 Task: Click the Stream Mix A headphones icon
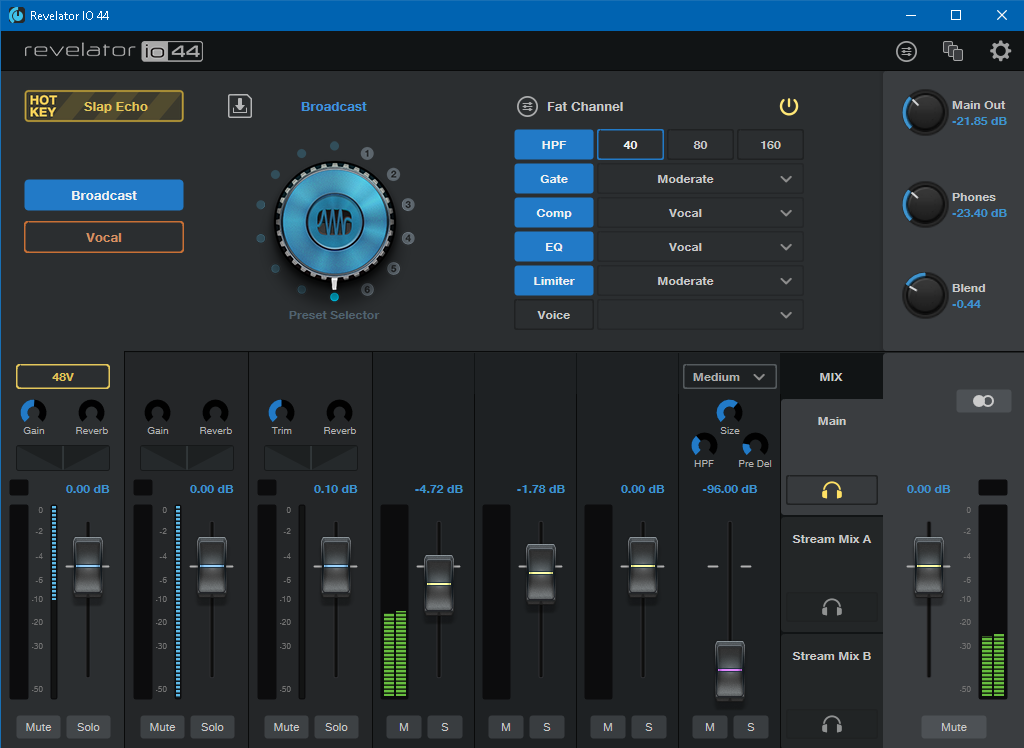pos(831,608)
